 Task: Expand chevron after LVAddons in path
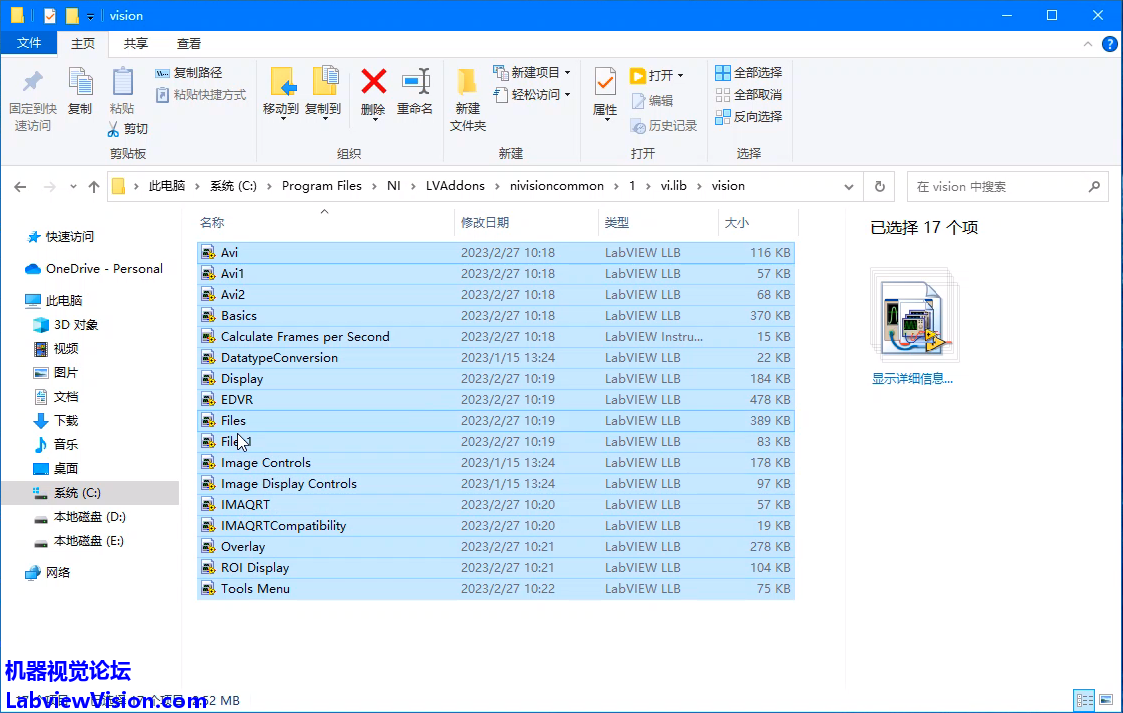pyautogui.click(x=497, y=186)
